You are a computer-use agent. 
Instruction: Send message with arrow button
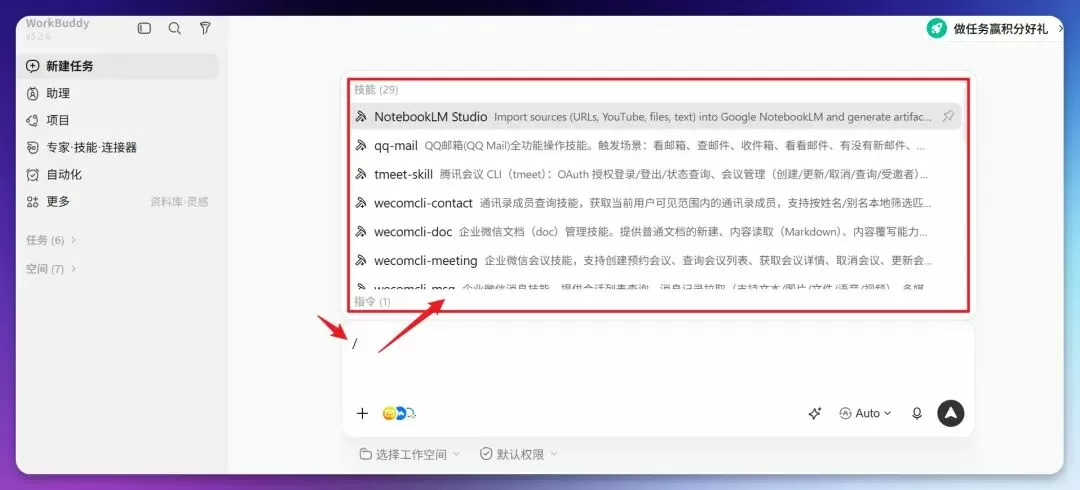click(951, 413)
